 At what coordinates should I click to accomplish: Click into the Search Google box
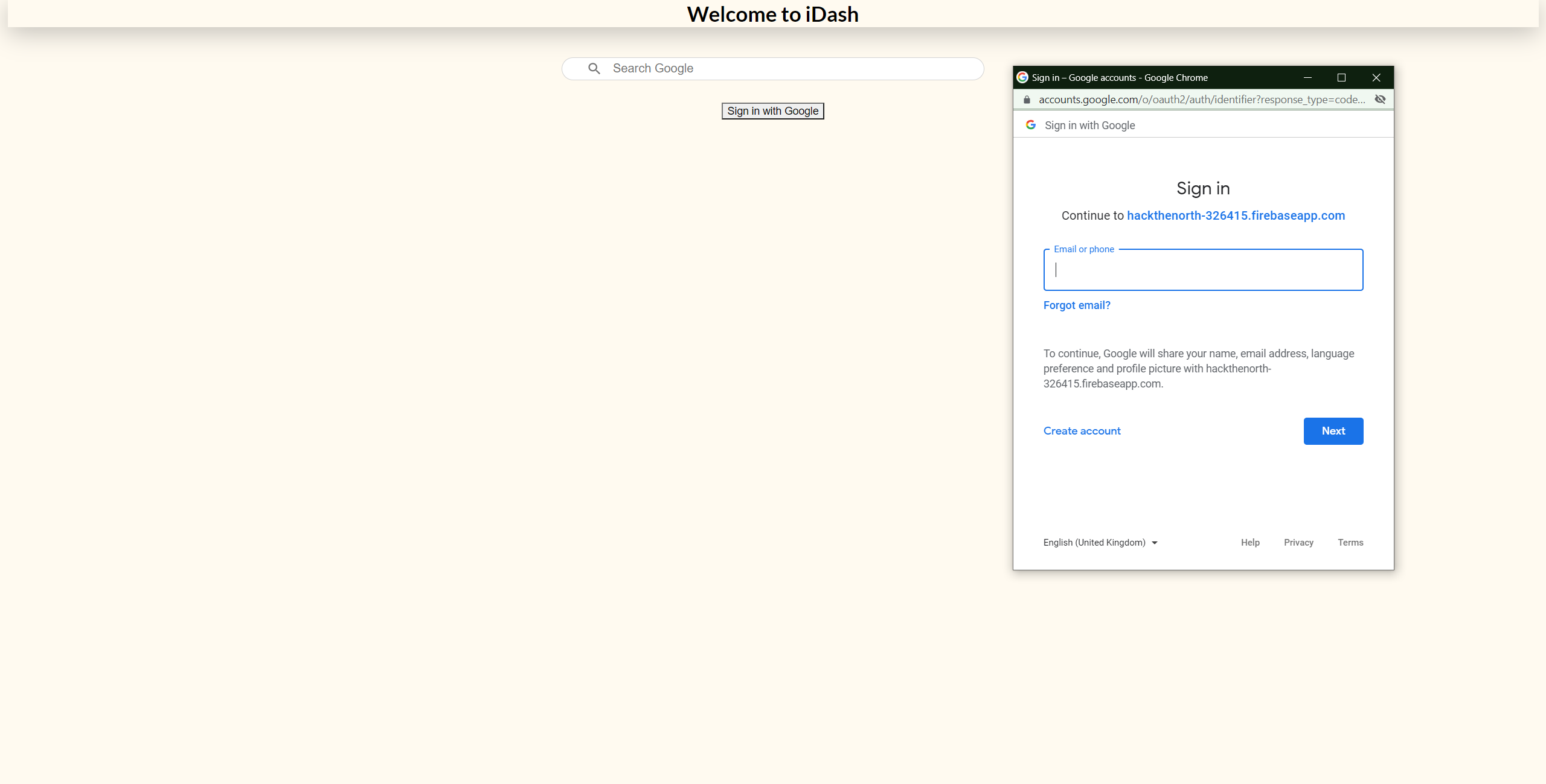[785, 69]
